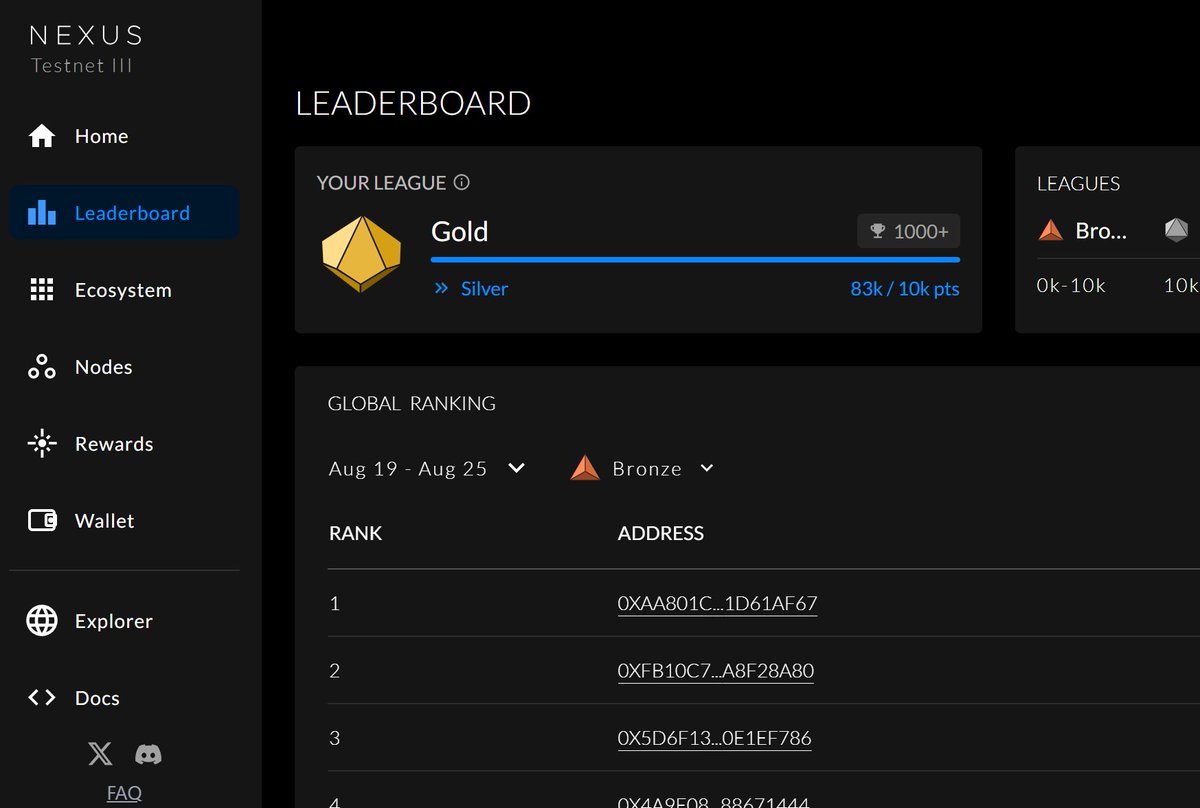Click the RANK column header

pos(356,533)
